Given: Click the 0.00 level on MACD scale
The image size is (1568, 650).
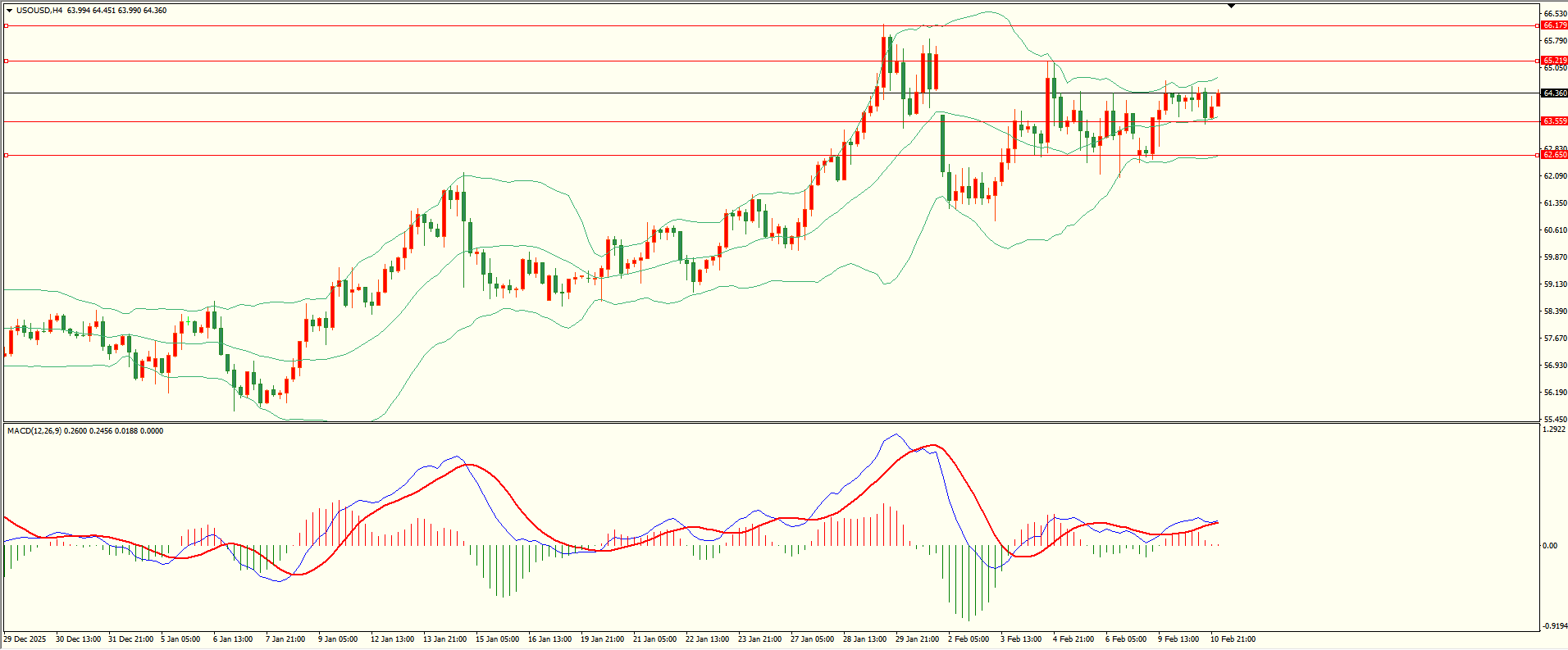Looking at the screenshot, I should pyautogui.click(x=1550, y=546).
